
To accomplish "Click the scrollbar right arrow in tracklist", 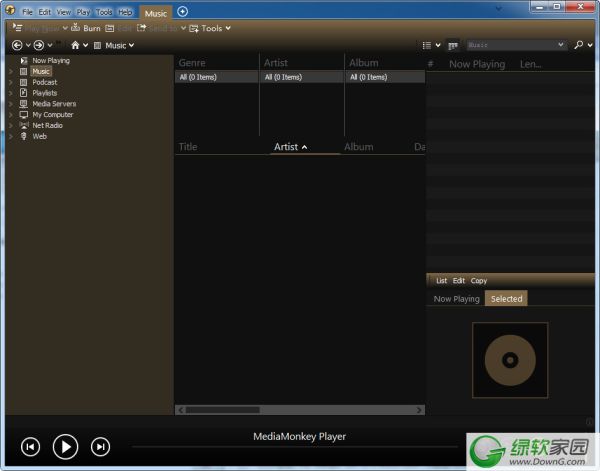I will coord(419,410).
